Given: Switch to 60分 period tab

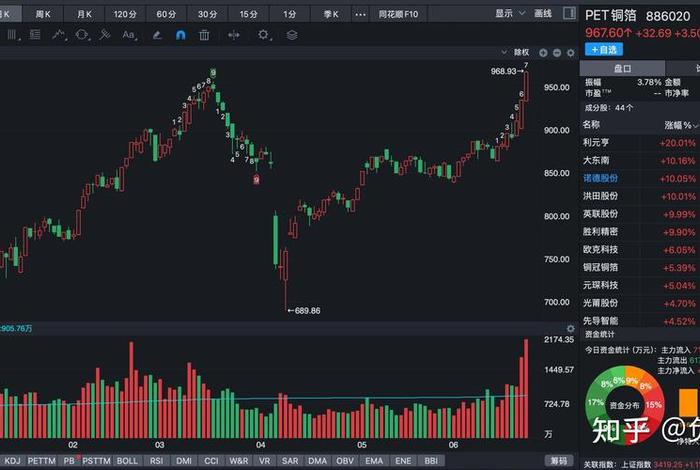Looking at the screenshot, I should (x=166, y=14).
